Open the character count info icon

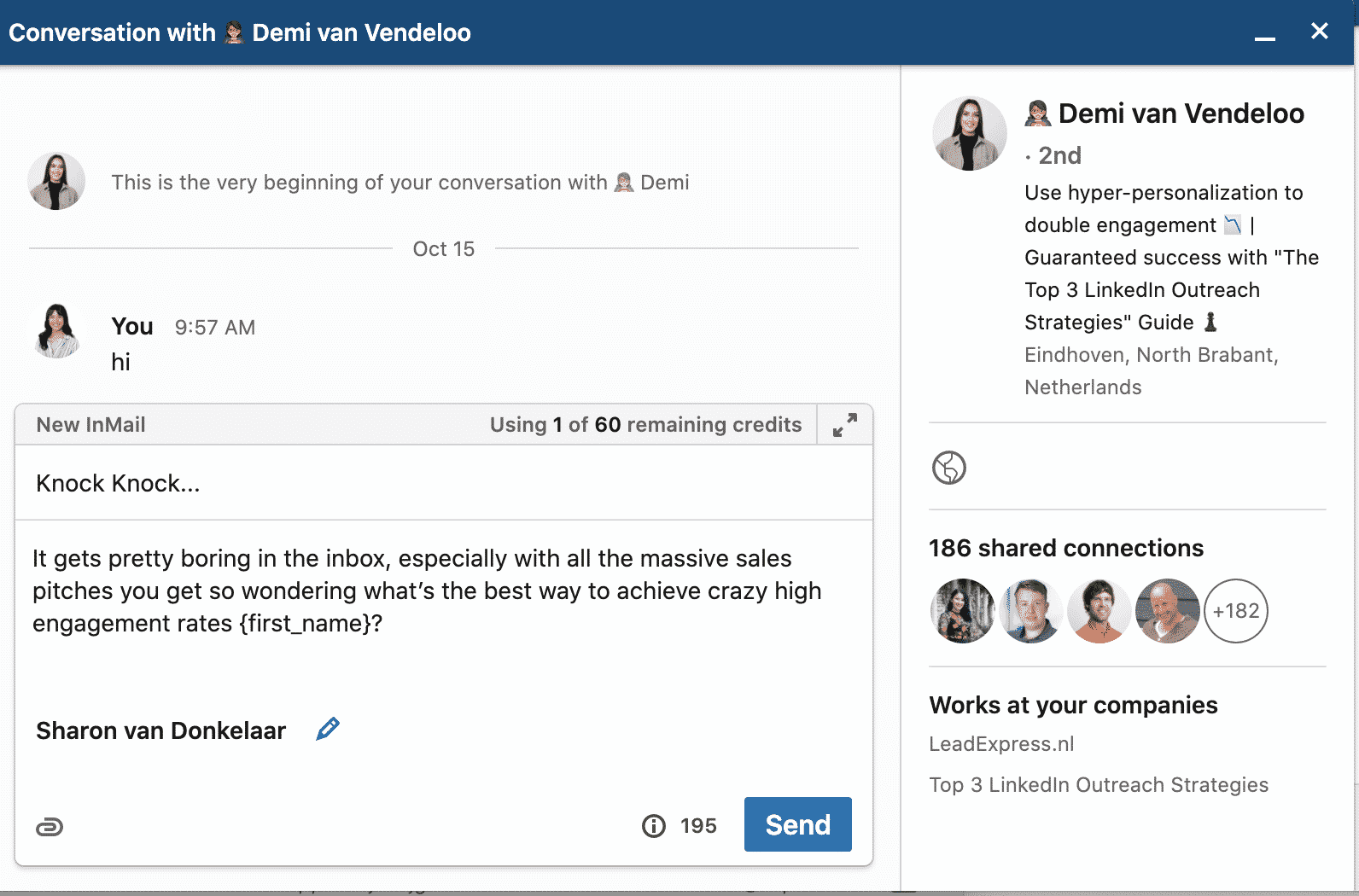pos(652,825)
